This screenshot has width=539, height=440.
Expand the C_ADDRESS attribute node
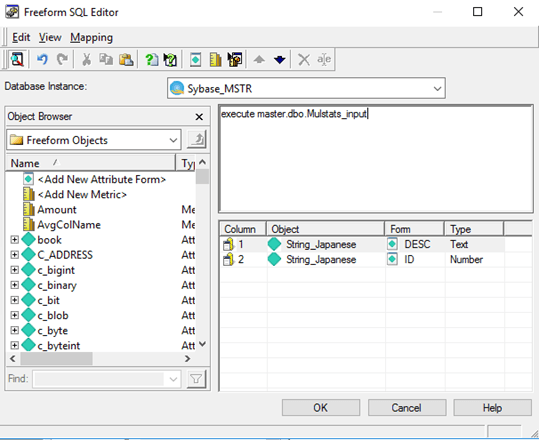14,255
